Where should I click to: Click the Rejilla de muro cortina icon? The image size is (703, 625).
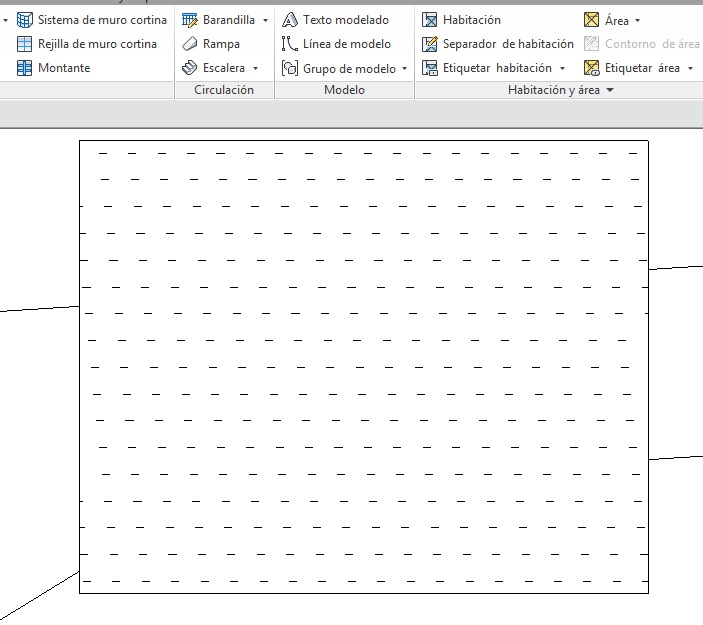[25, 44]
